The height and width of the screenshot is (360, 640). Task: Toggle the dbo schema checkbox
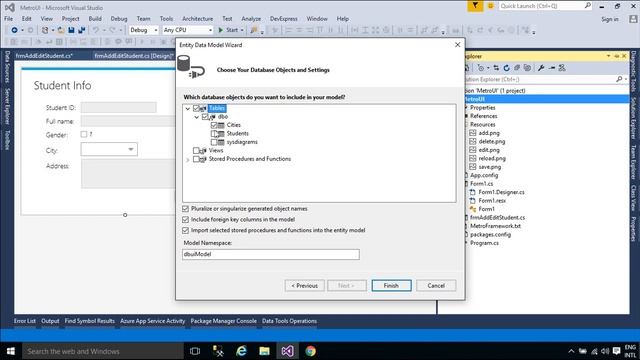click(205, 117)
